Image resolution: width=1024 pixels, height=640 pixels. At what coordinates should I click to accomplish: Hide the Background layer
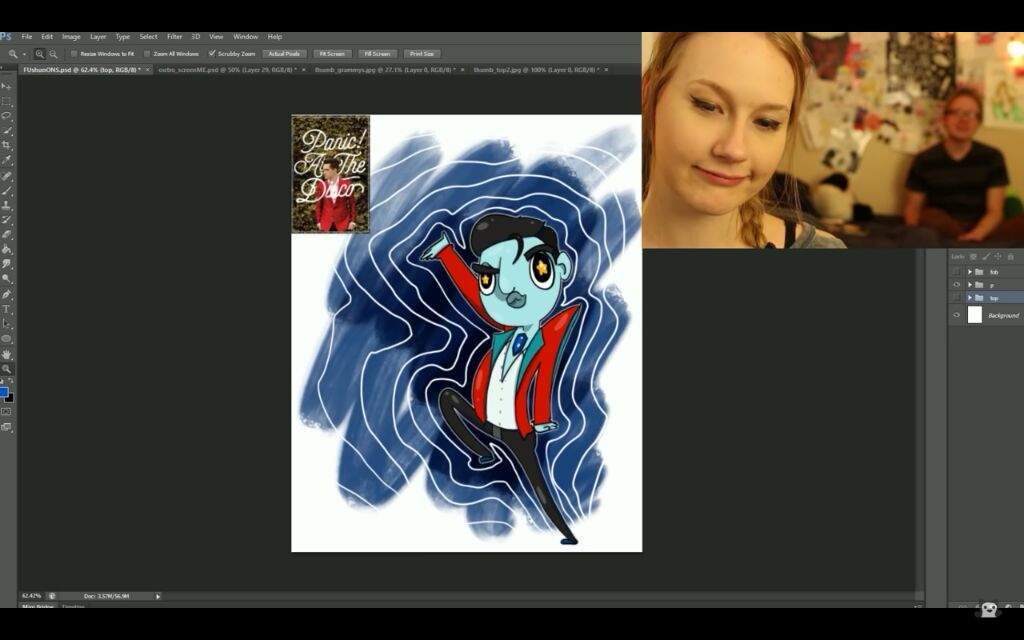(x=957, y=315)
